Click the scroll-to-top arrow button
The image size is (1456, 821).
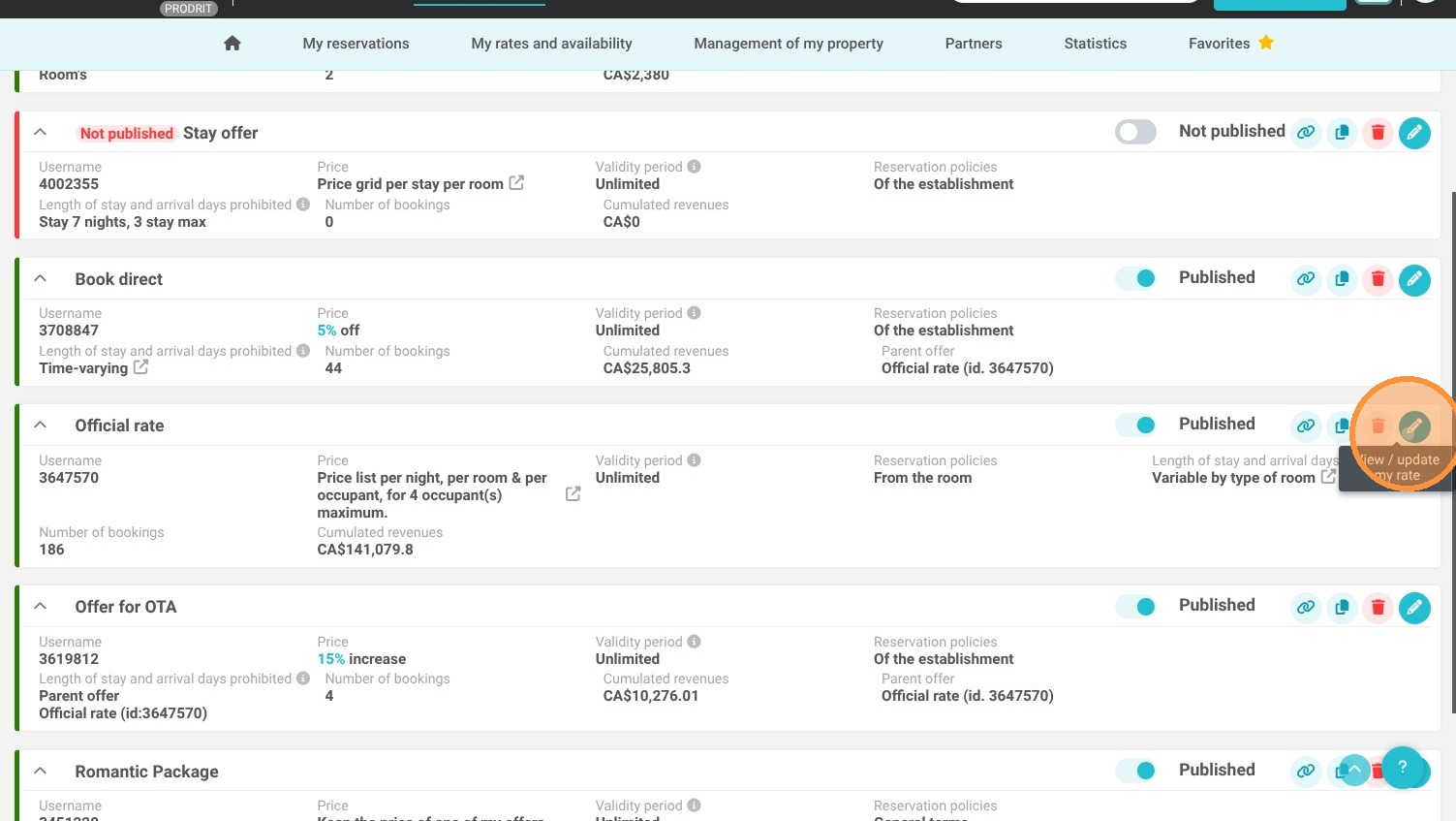1354,770
